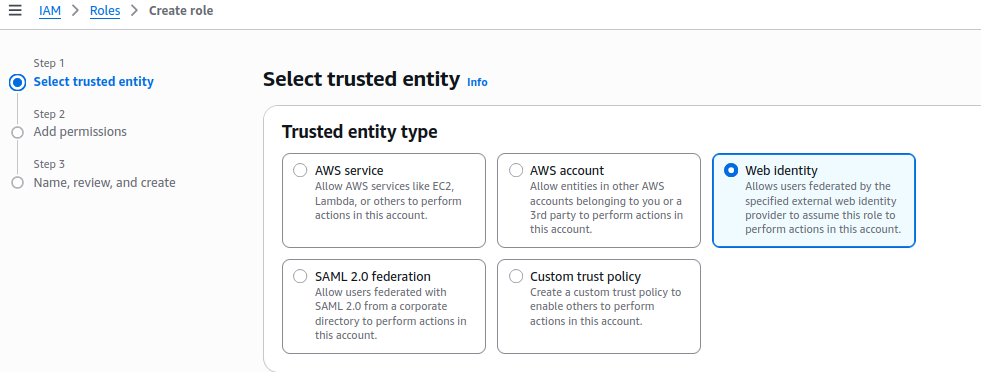Select AWS account radio button

516,170
